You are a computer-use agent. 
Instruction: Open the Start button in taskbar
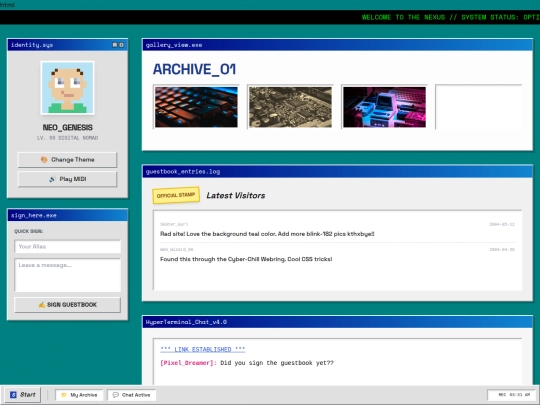coord(23,395)
